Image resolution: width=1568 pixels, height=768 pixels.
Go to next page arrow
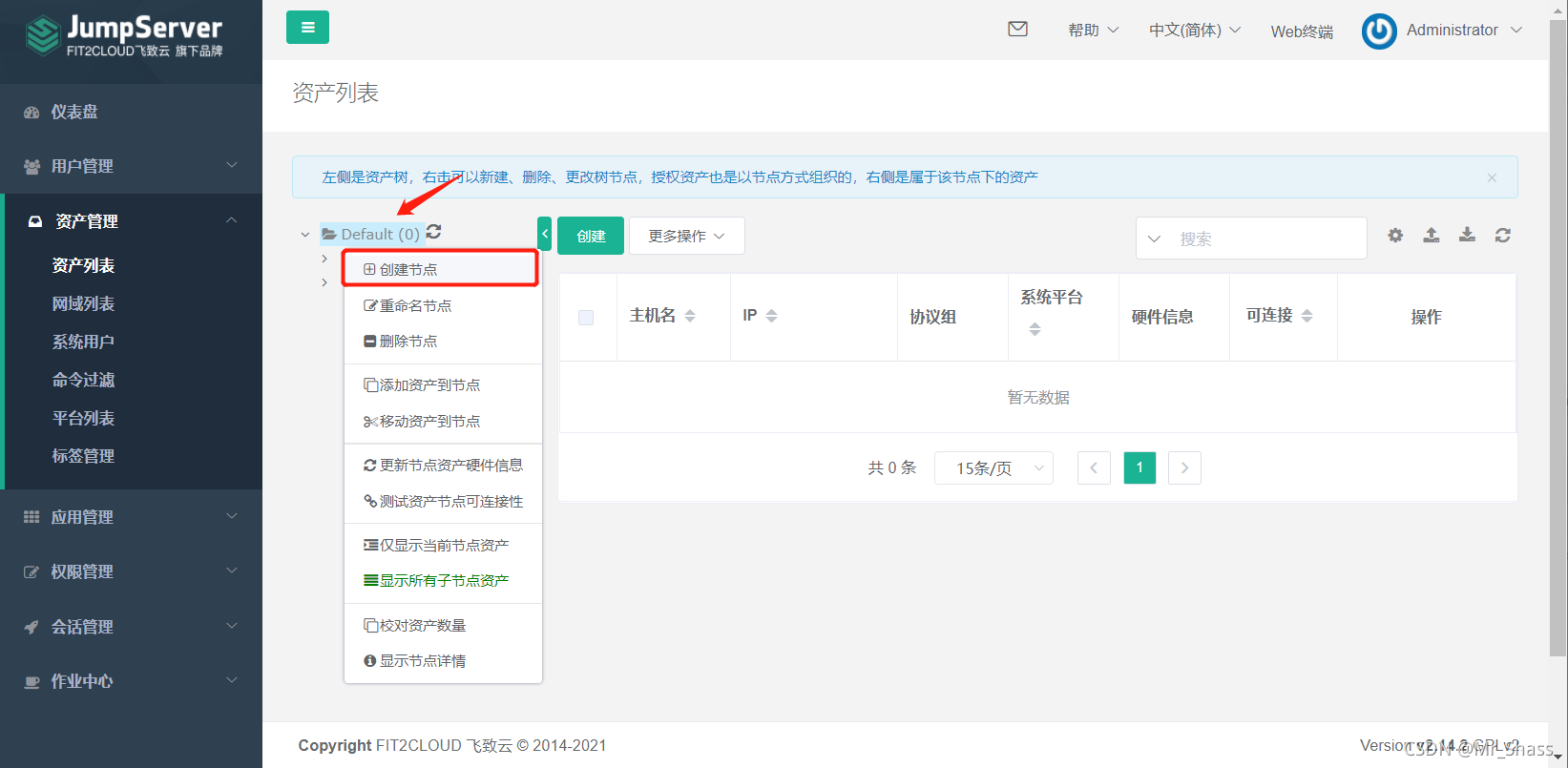1184,467
